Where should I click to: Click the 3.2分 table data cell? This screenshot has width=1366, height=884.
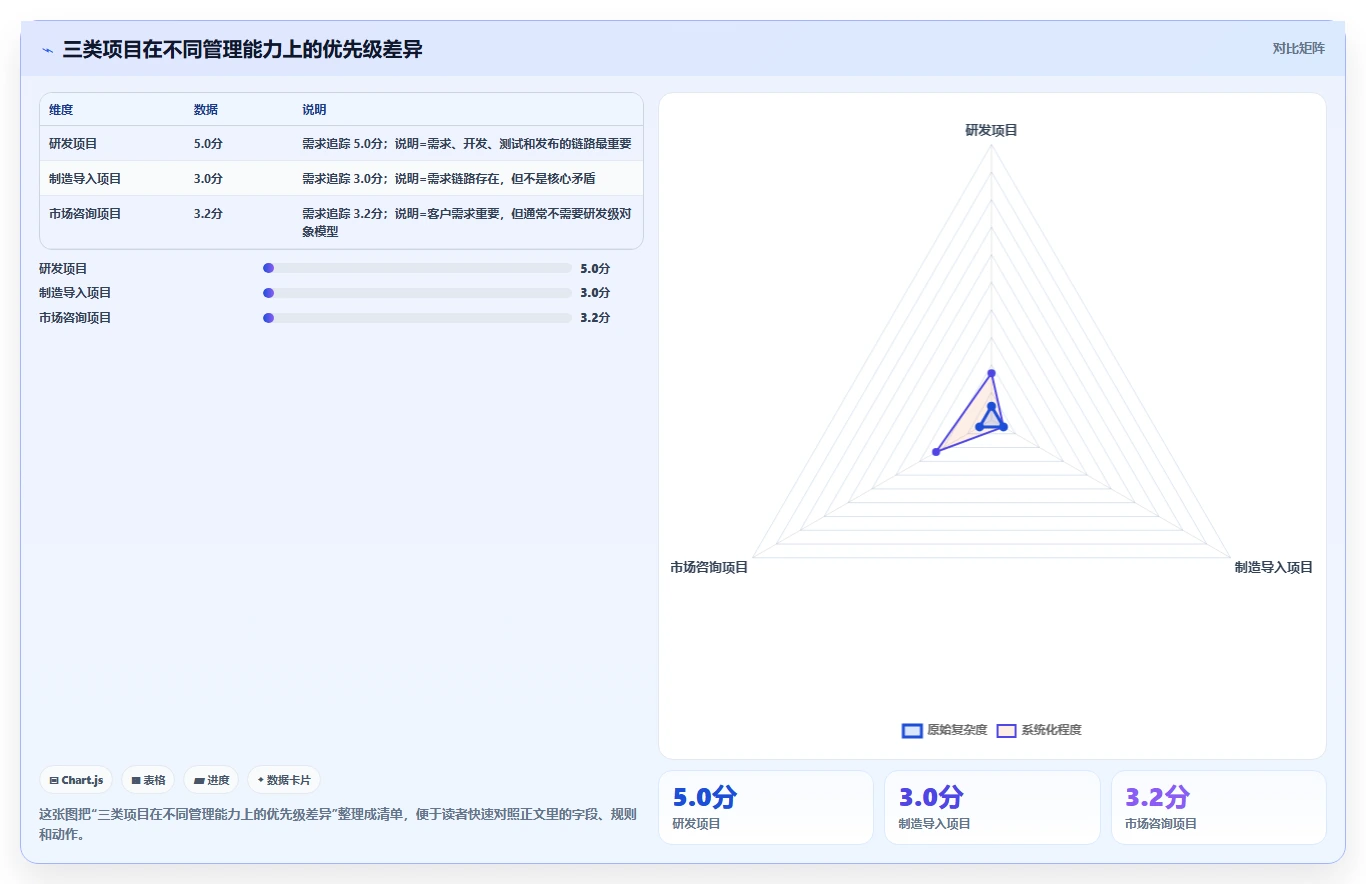(x=208, y=213)
